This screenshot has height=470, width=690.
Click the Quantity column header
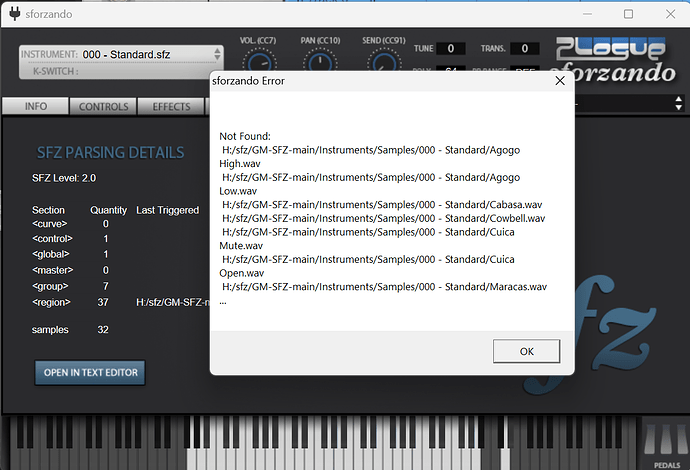coord(108,210)
